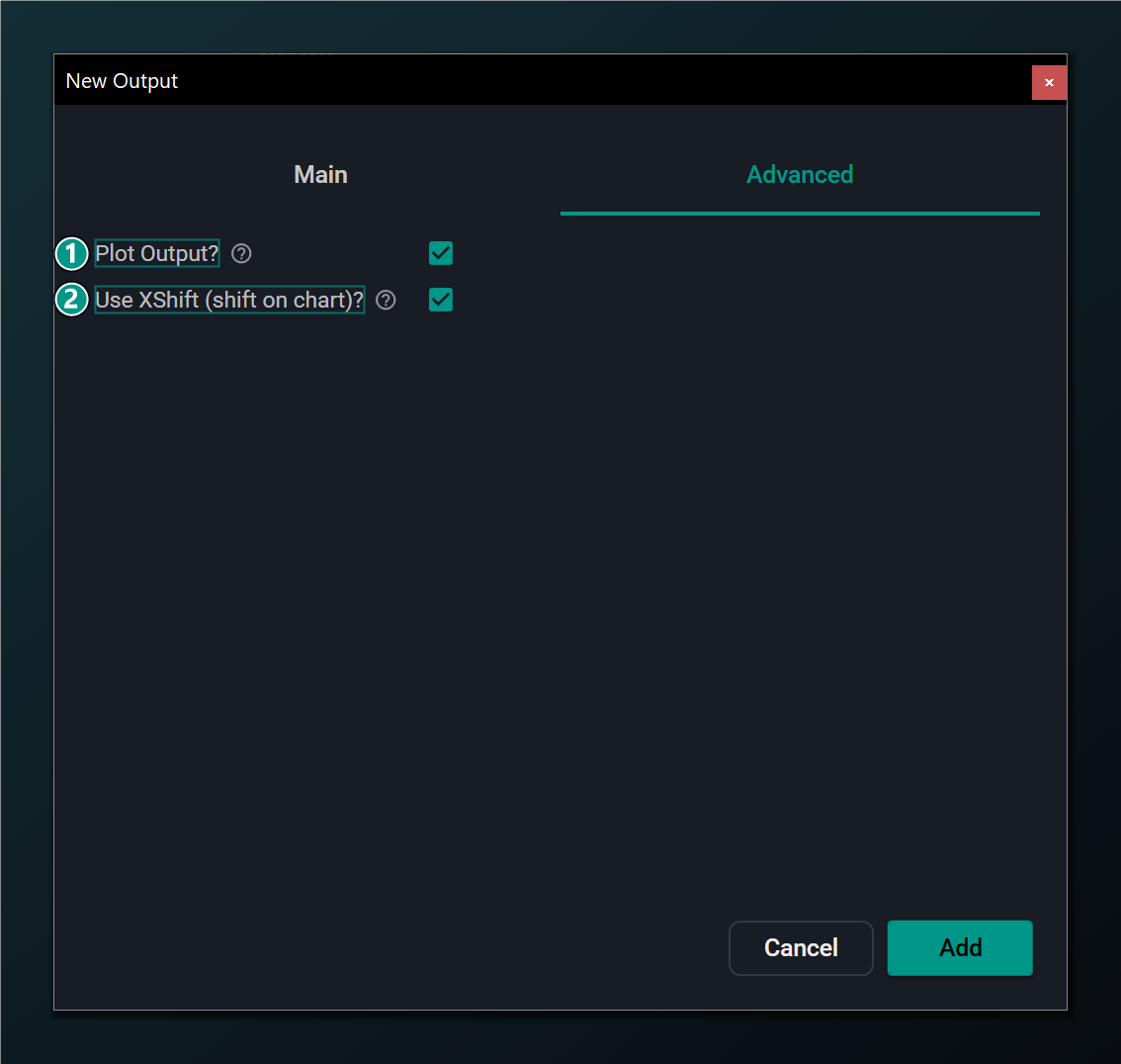Cancel the New Output dialog

click(801, 947)
